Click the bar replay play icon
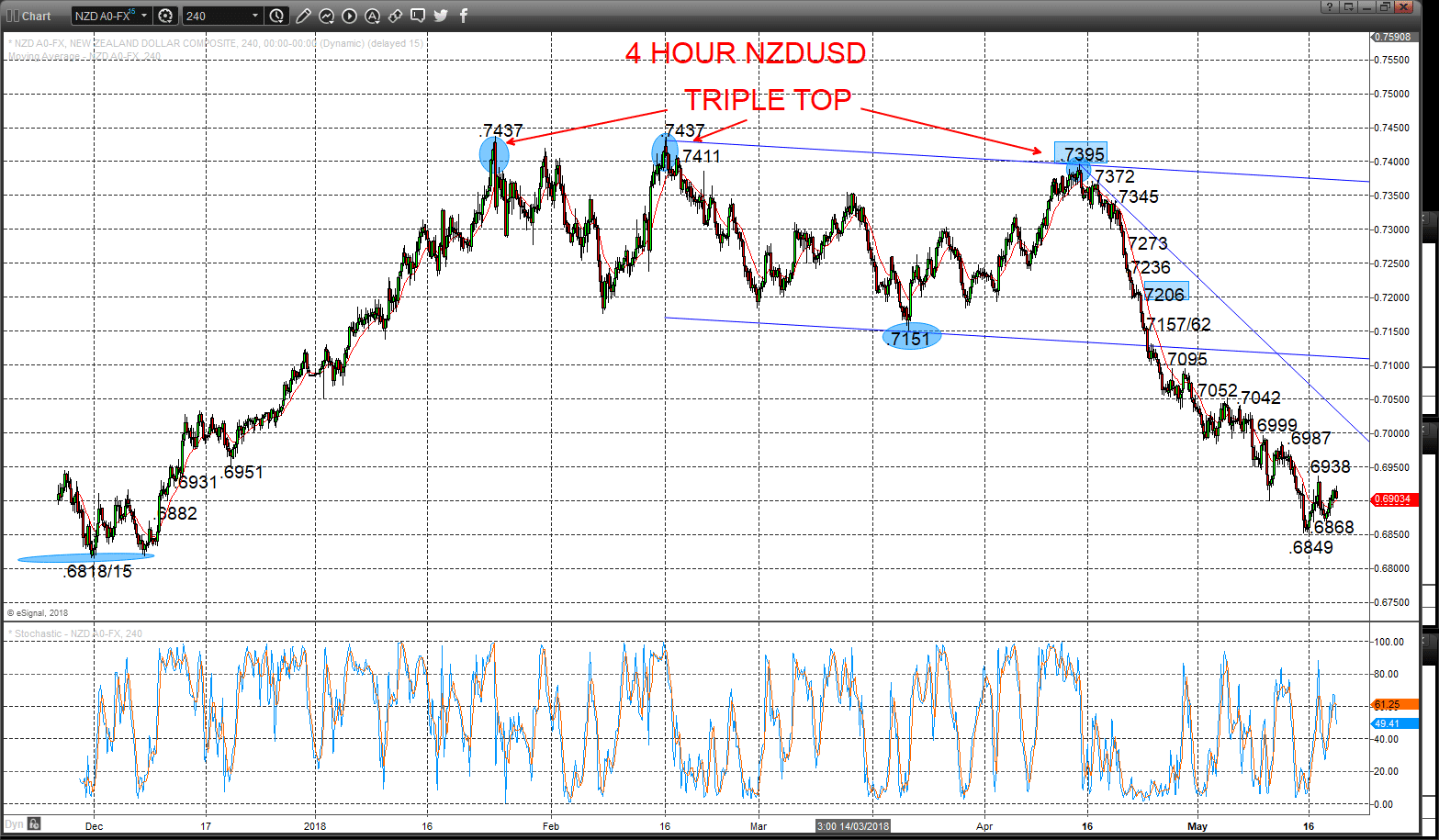The width and height of the screenshot is (1439, 840). (x=349, y=16)
